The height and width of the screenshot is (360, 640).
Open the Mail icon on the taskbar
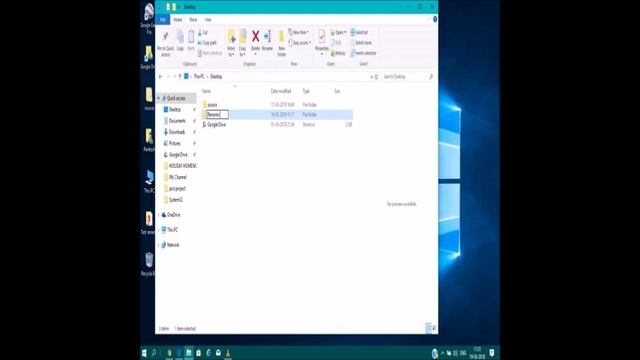218,353
